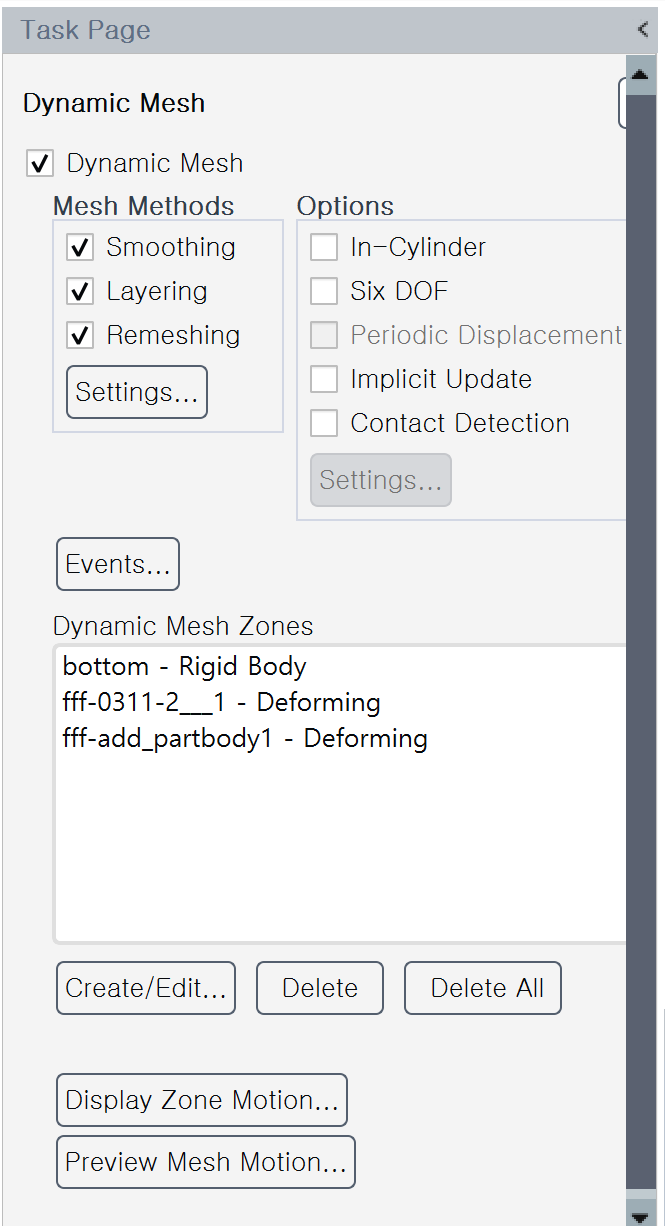Select fff-add_partbody1 Deforming zone

click(x=245, y=739)
